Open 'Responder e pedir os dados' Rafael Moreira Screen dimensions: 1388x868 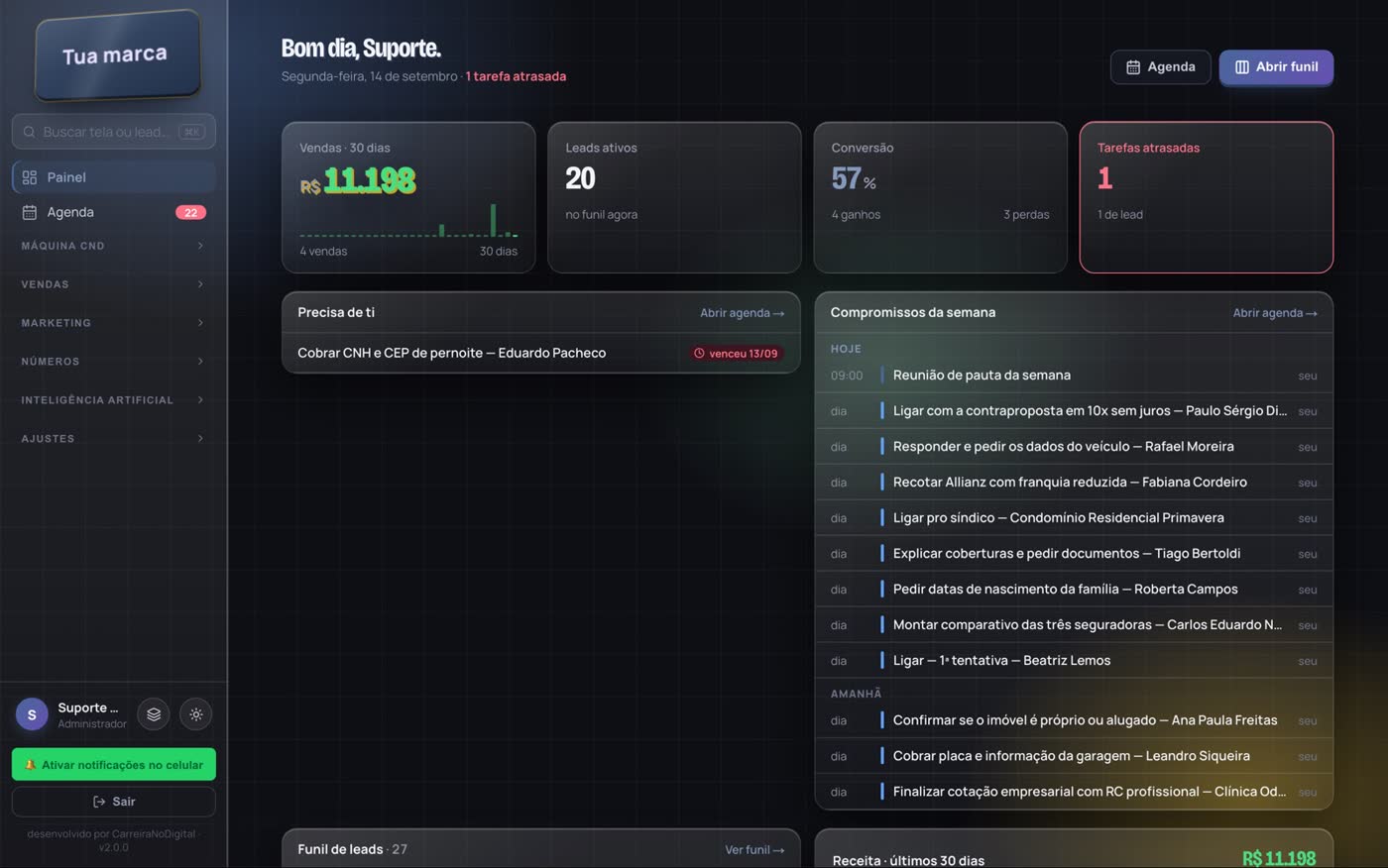pos(1074,447)
